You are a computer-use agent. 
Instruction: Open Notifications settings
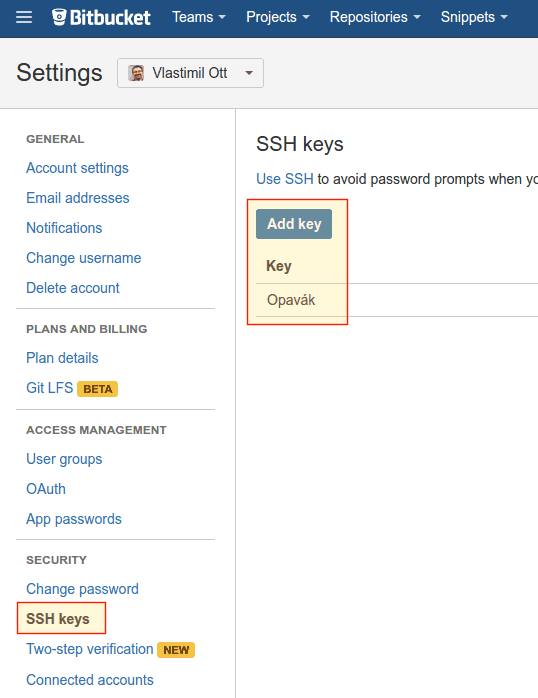pyautogui.click(x=64, y=228)
